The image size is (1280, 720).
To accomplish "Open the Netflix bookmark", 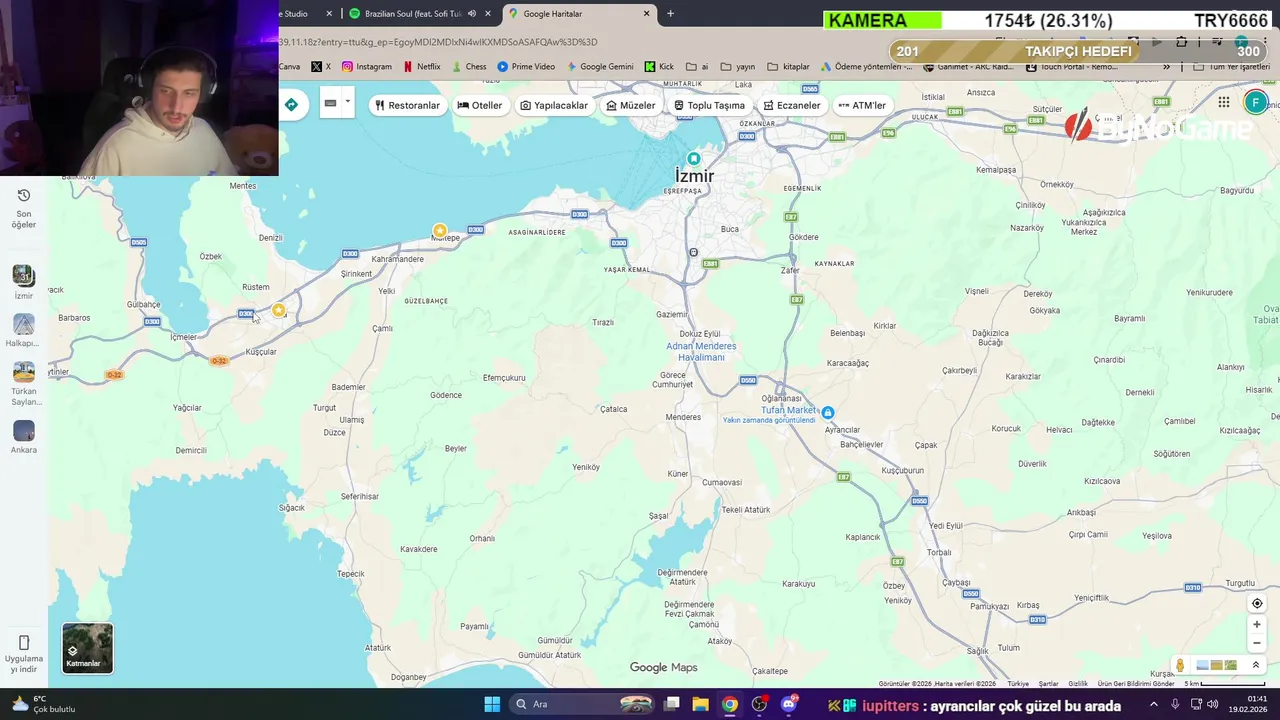I will (421, 67).
